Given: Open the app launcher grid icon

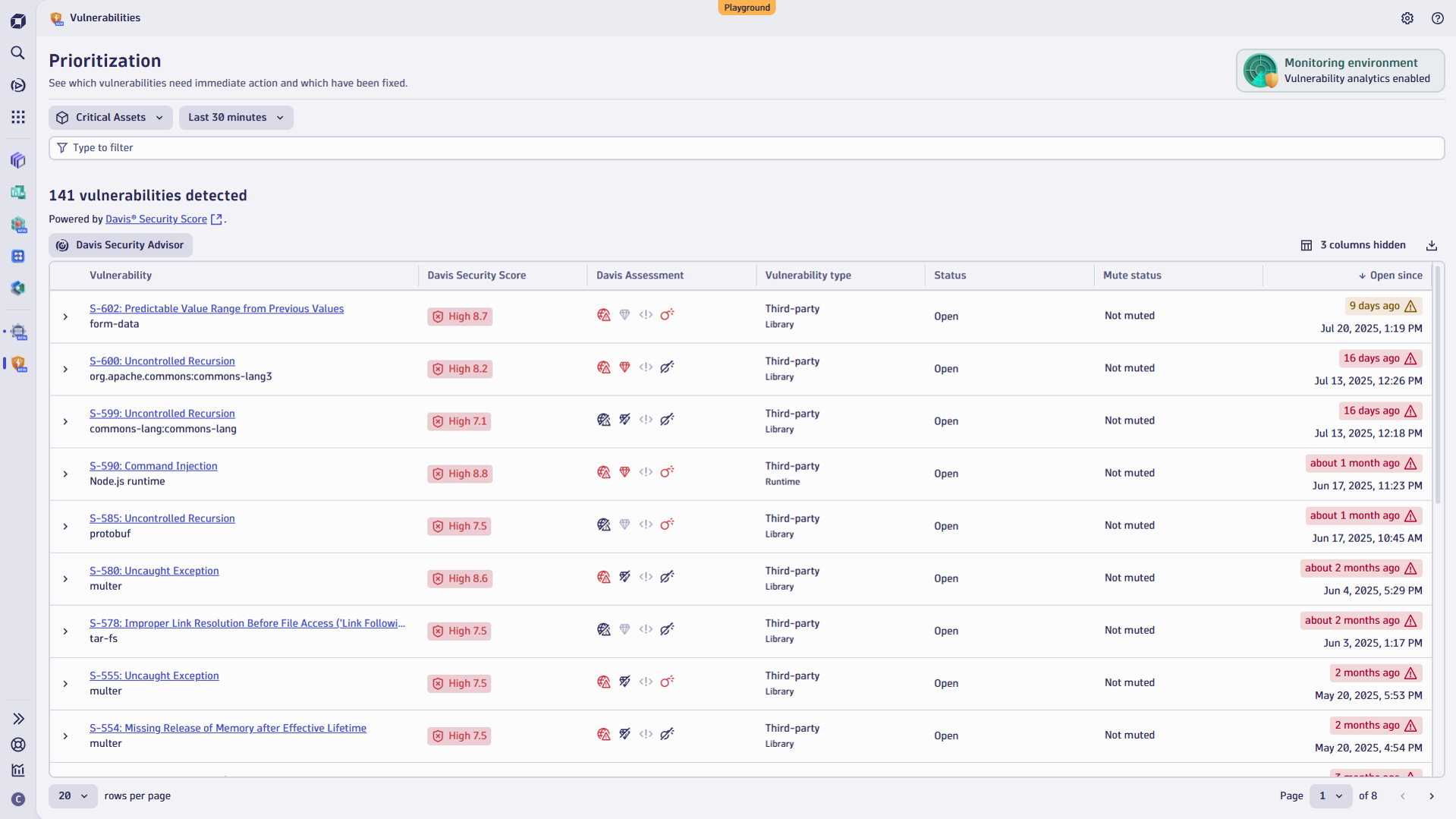Looking at the screenshot, I should 17,117.
